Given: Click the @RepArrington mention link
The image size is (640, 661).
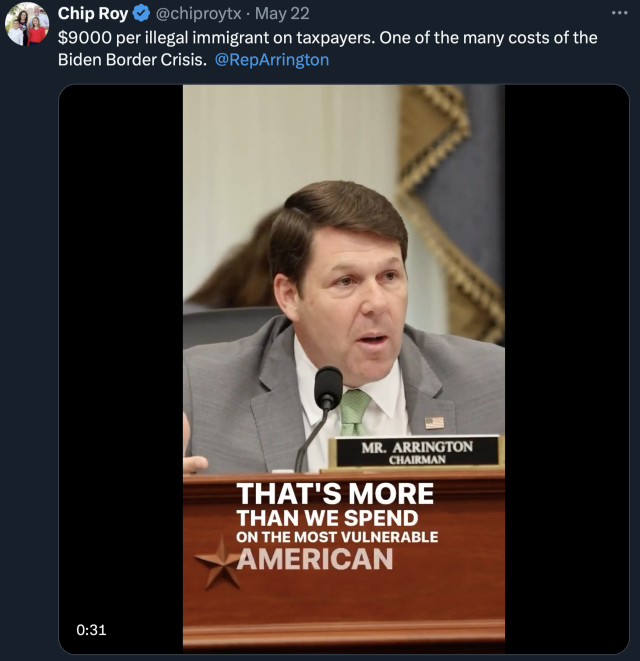Looking at the screenshot, I should click(x=272, y=60).
